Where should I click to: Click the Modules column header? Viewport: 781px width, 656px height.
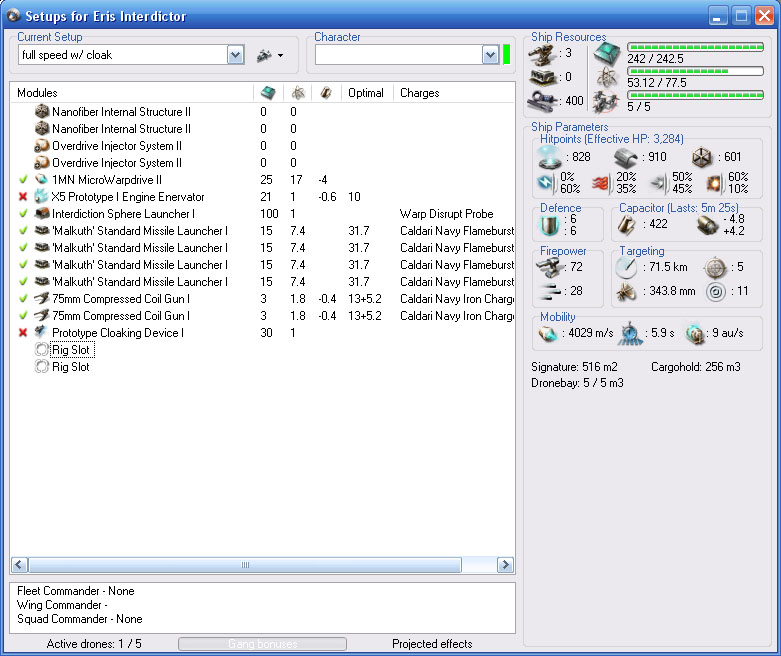pos(132,93)
